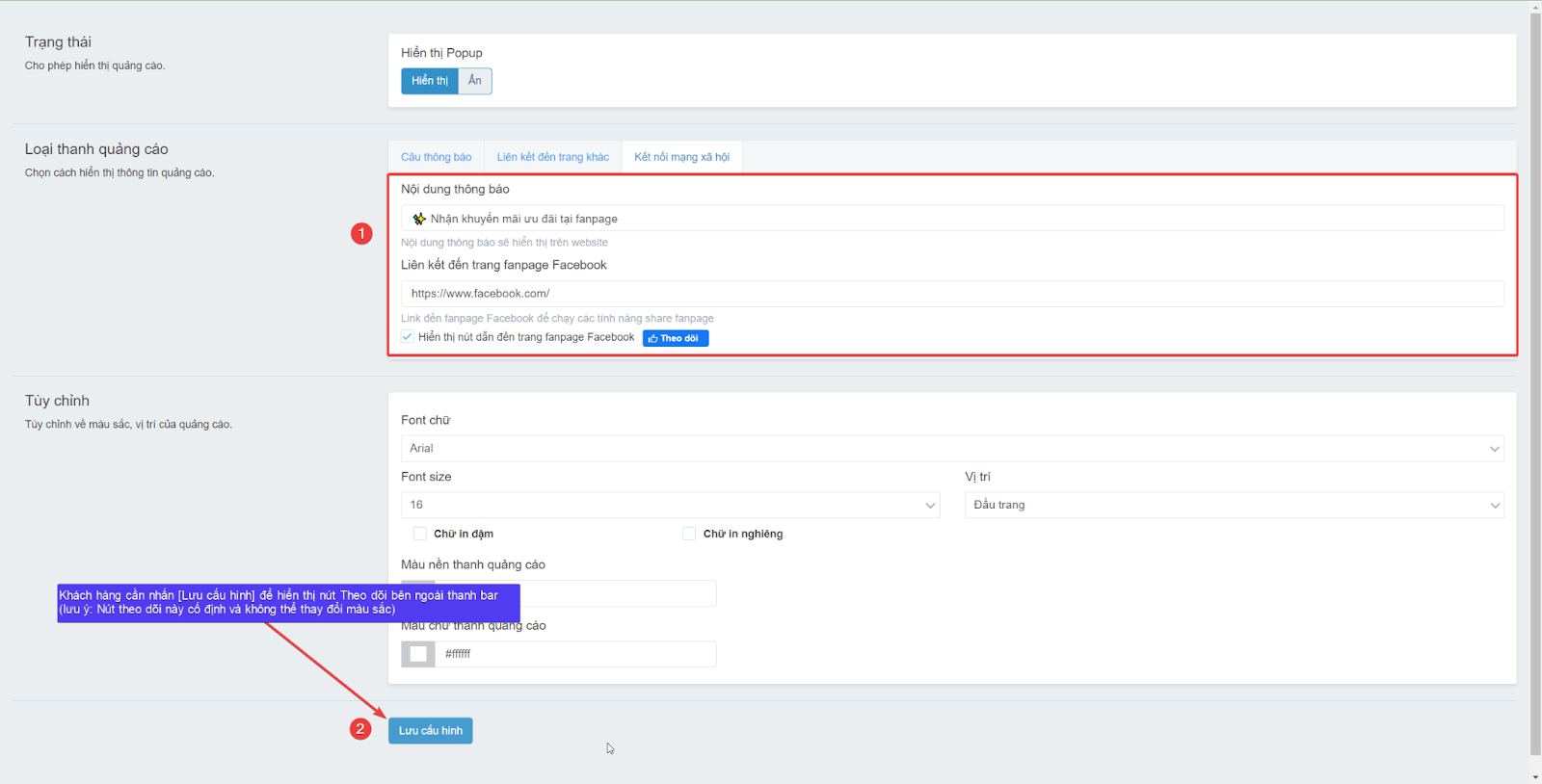Open the Font chữ dropdown showing Arial
This screenshot has width=1542, height=784.
point(951,449)
